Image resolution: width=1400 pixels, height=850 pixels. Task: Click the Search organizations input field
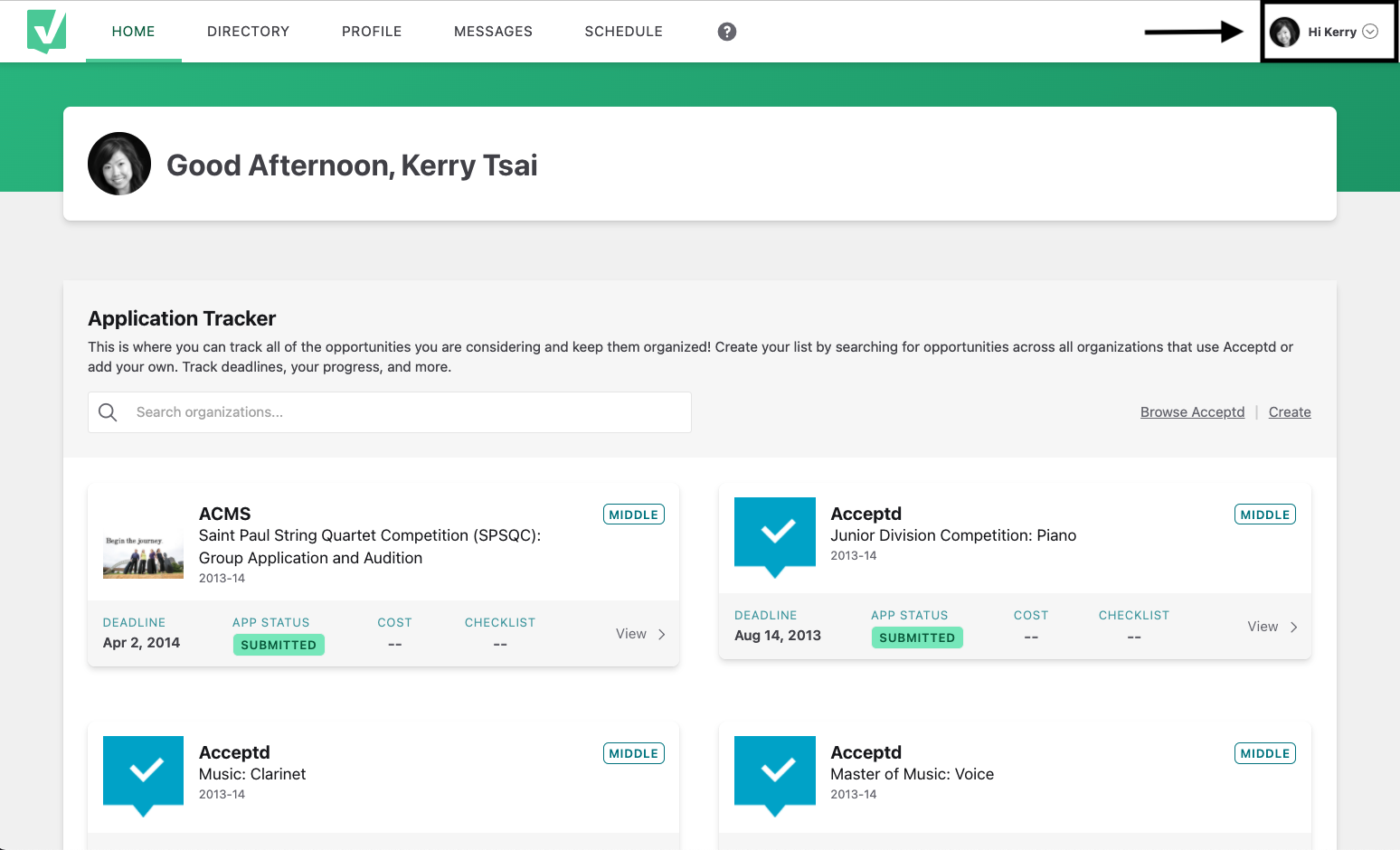pos(390,412)
